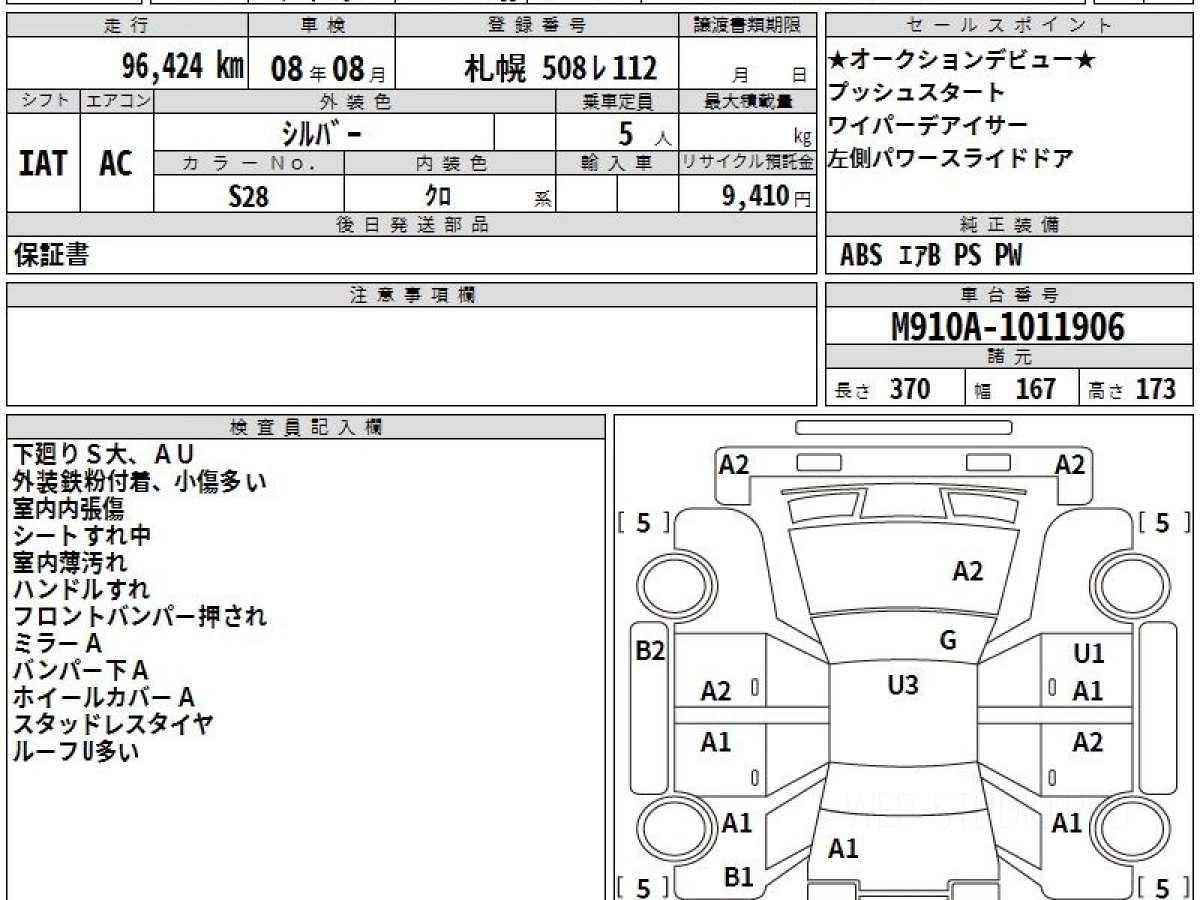Click the バンパー下A note
This screenshot has height=900, width=1200.
point(80,670)
